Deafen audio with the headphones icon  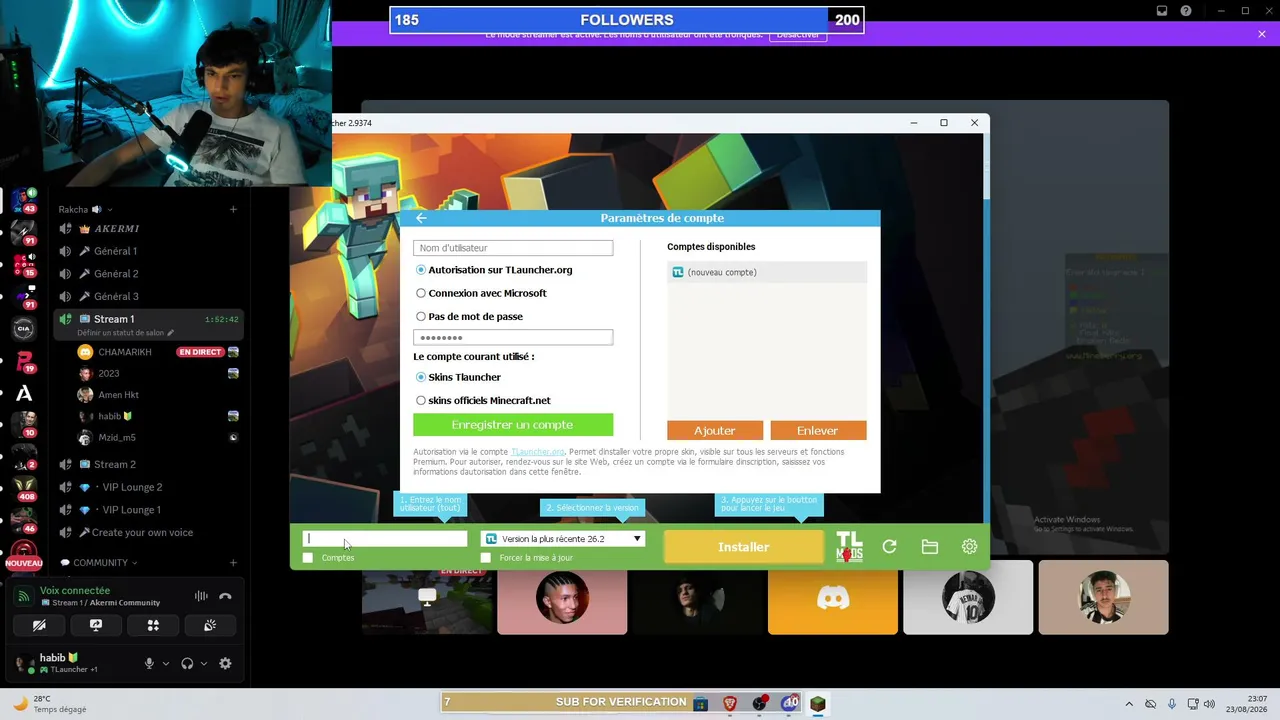(187, 663)
